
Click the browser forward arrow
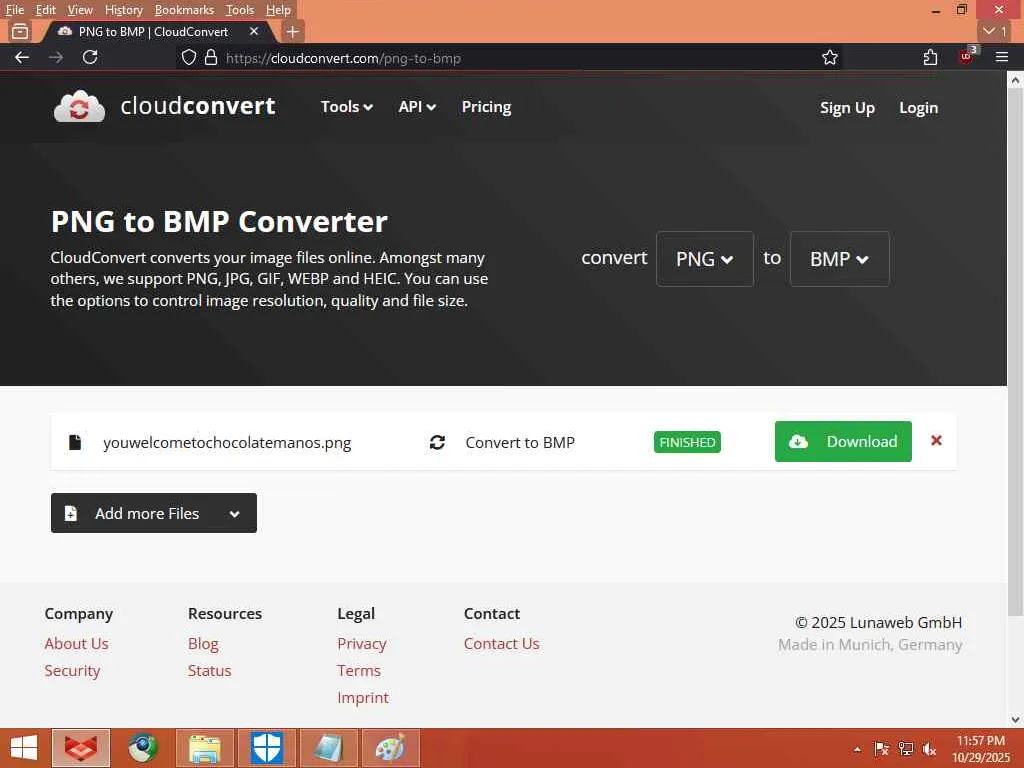[x=56, y=57]
